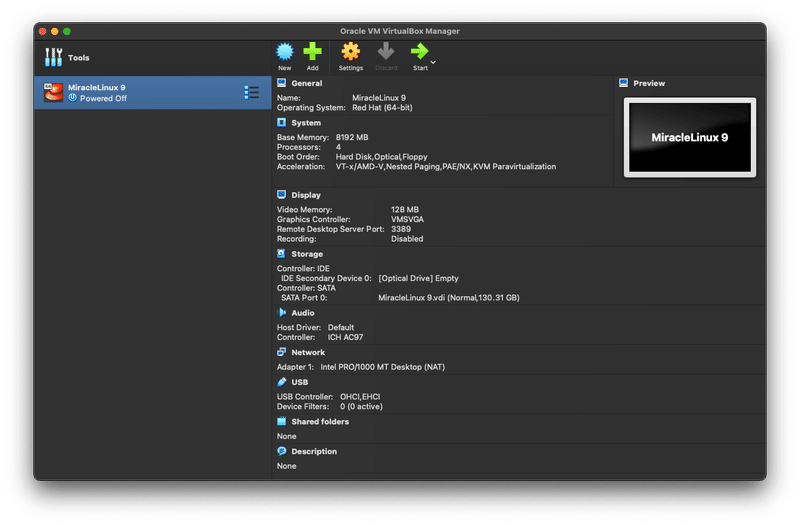The height and width of the screenshot is (525, 800).
Task: Open MiracleLinux 9 machine list menu icon
Action: pos(252,92)
